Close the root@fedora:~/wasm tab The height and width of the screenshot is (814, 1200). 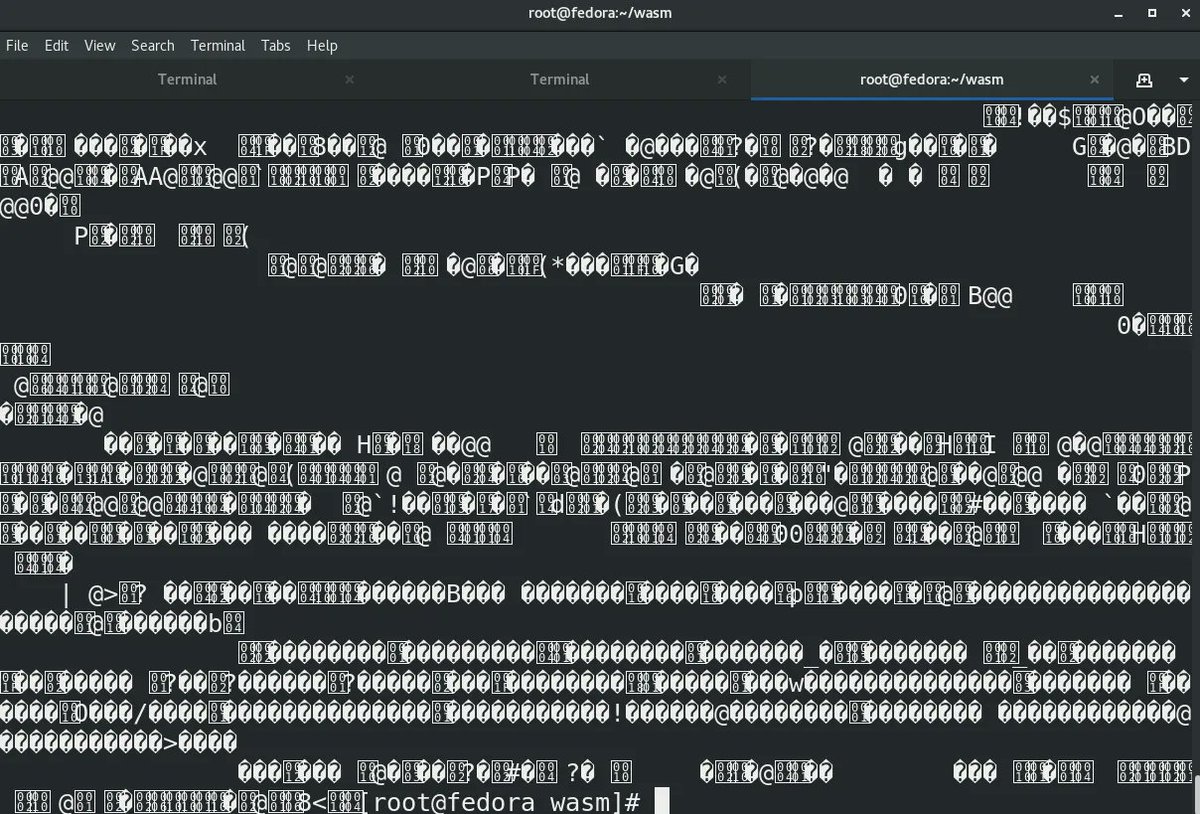coord(1095,80)
